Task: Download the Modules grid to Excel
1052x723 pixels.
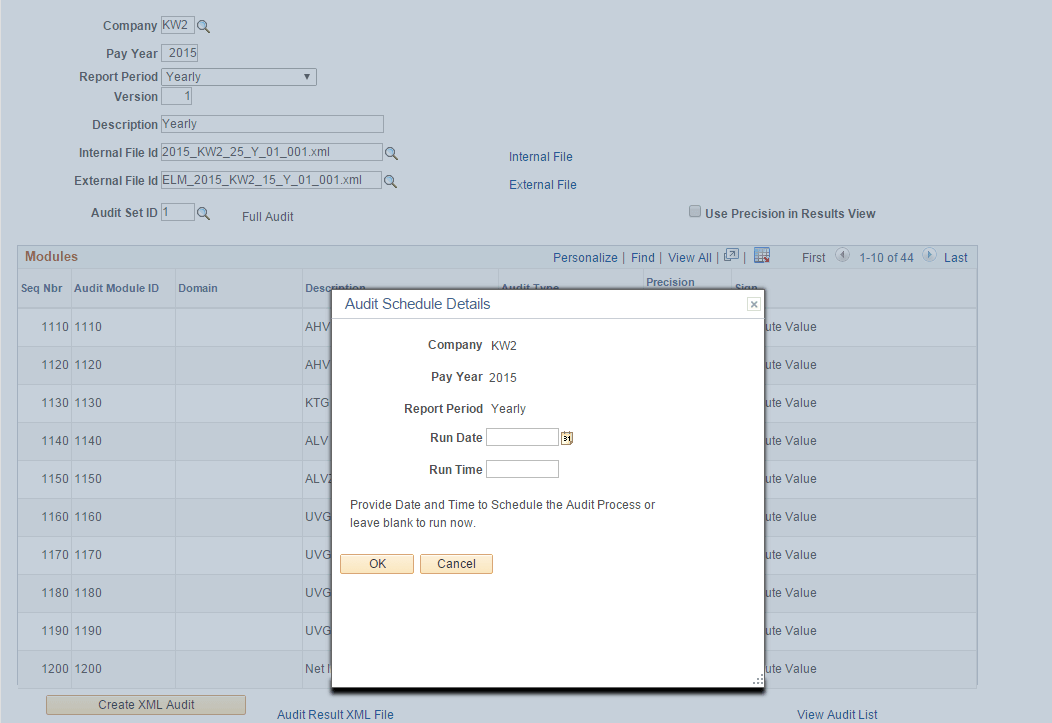Action: point(761,257)
